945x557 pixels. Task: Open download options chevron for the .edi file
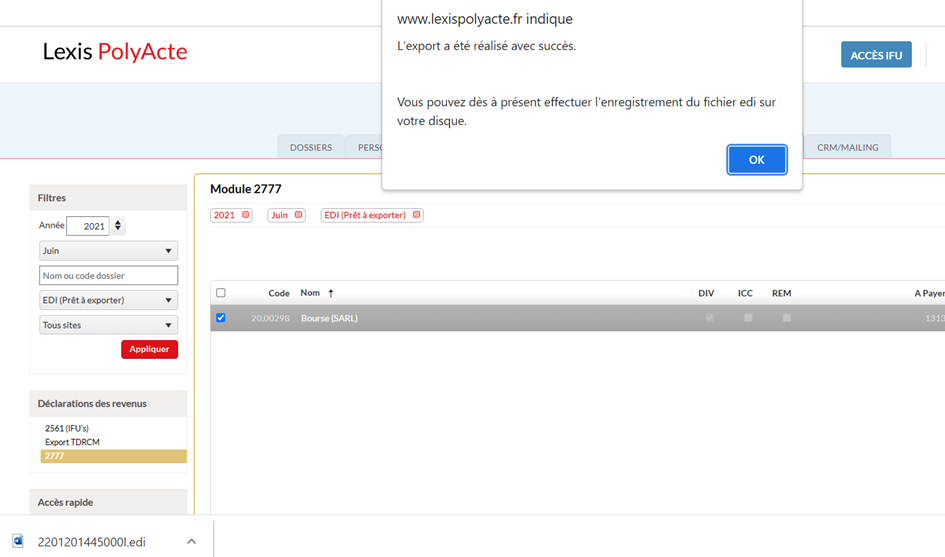coord(191,541)
